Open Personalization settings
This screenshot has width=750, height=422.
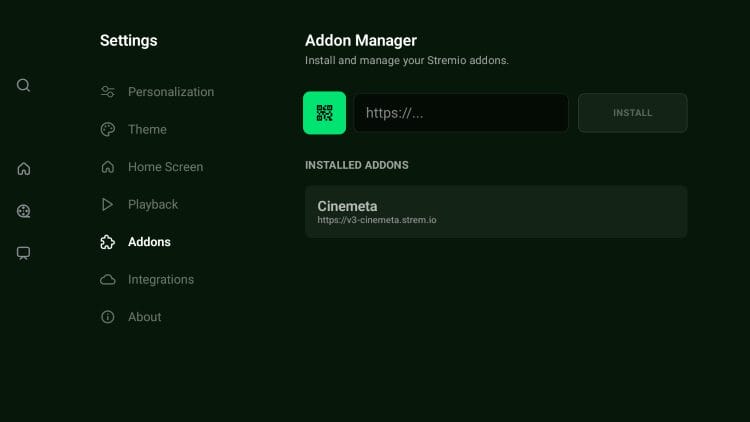[170, 92]
